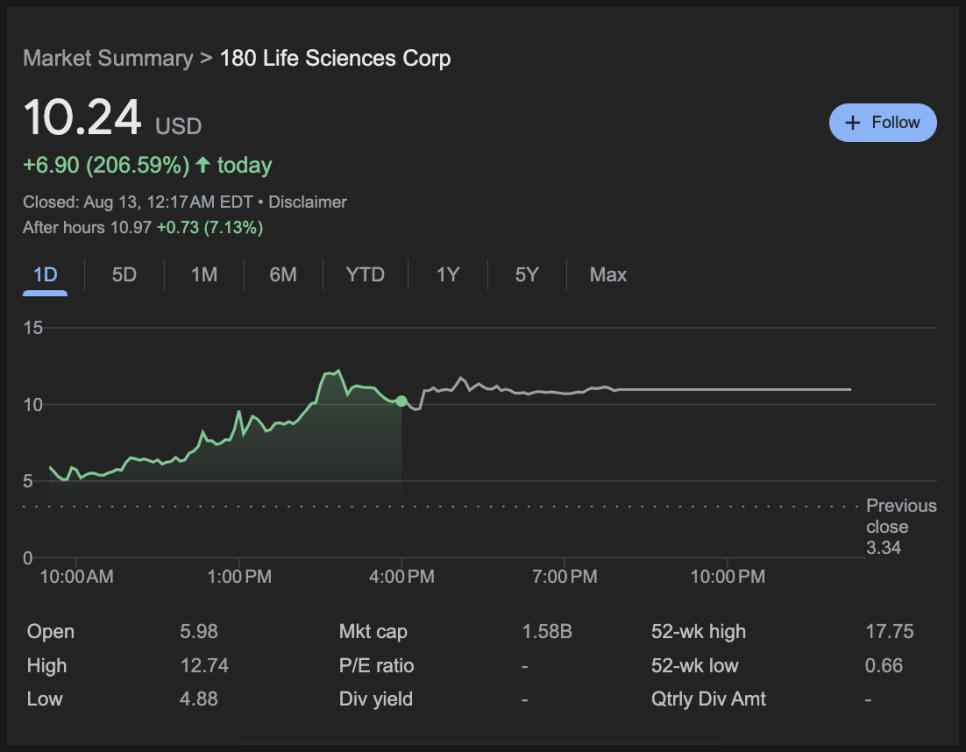Click the Qtrly Div Amt label

coord(708,699)
